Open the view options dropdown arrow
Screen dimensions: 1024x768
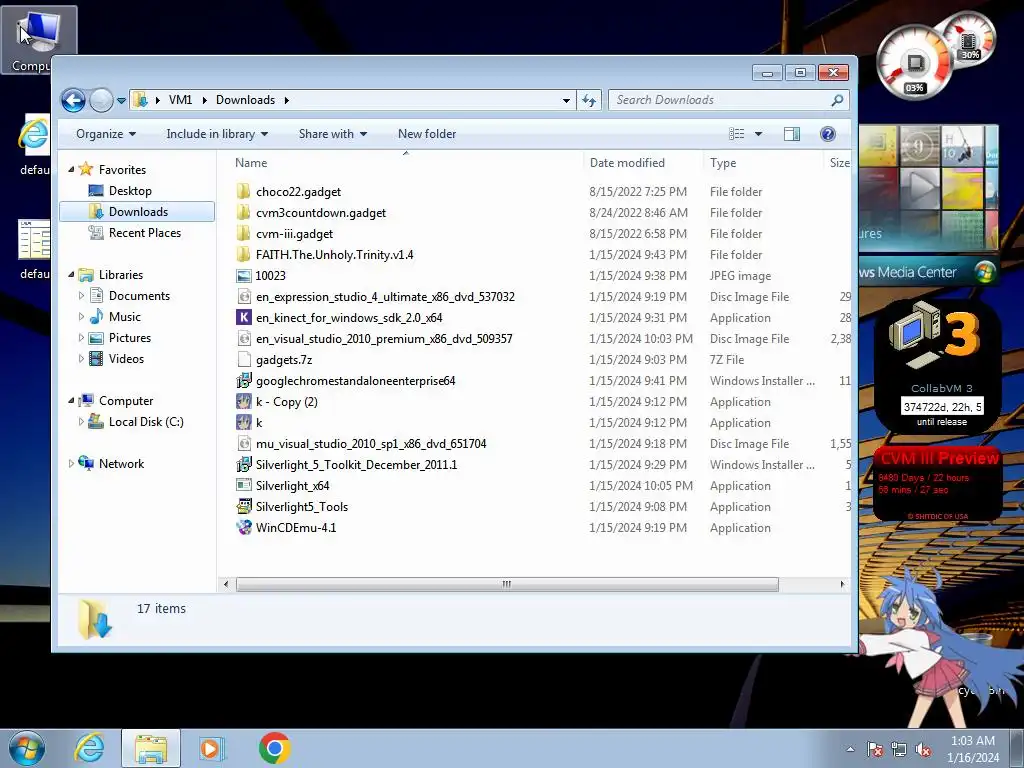[758, 134]
